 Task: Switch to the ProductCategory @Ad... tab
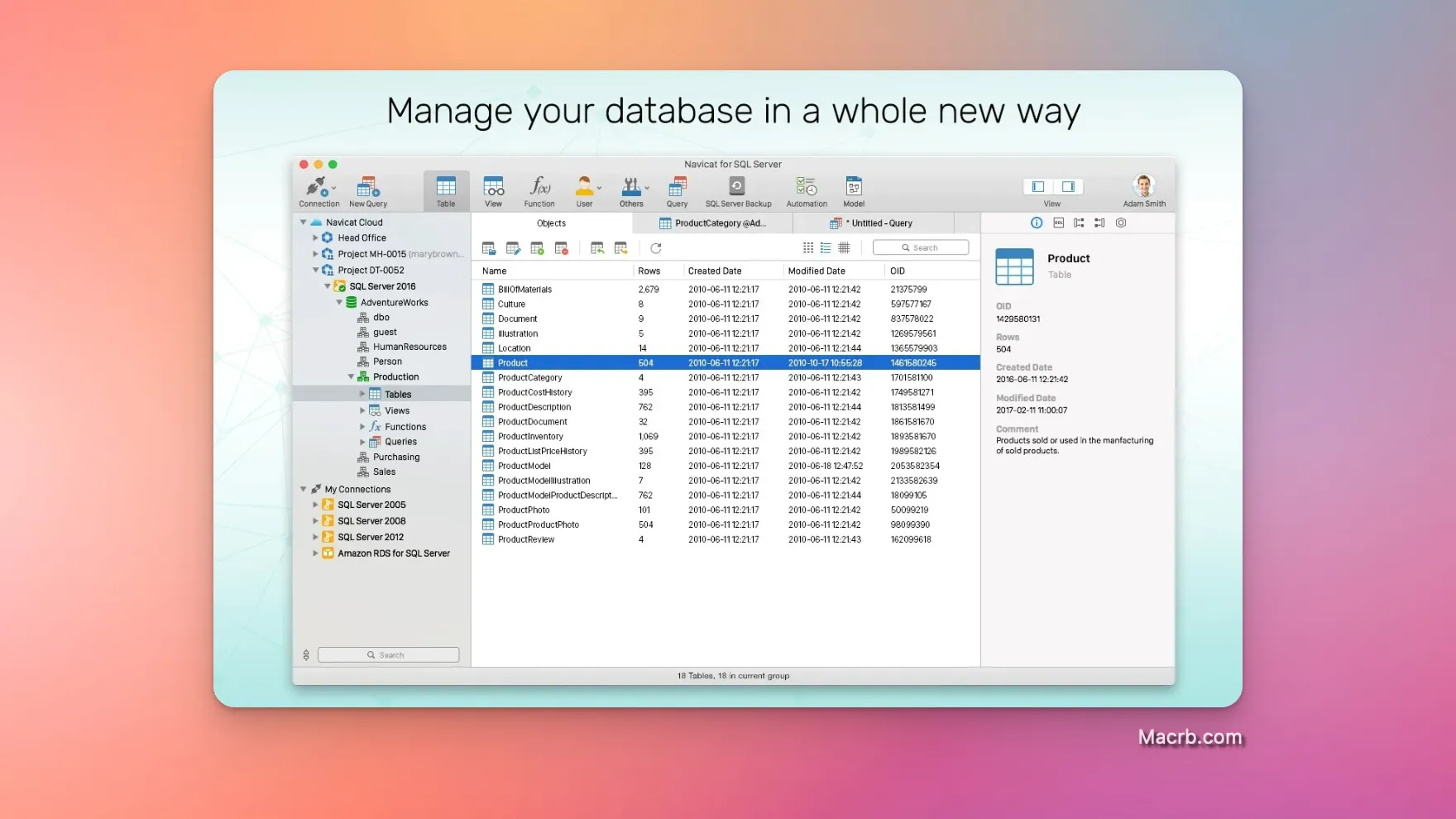(712, 223)
